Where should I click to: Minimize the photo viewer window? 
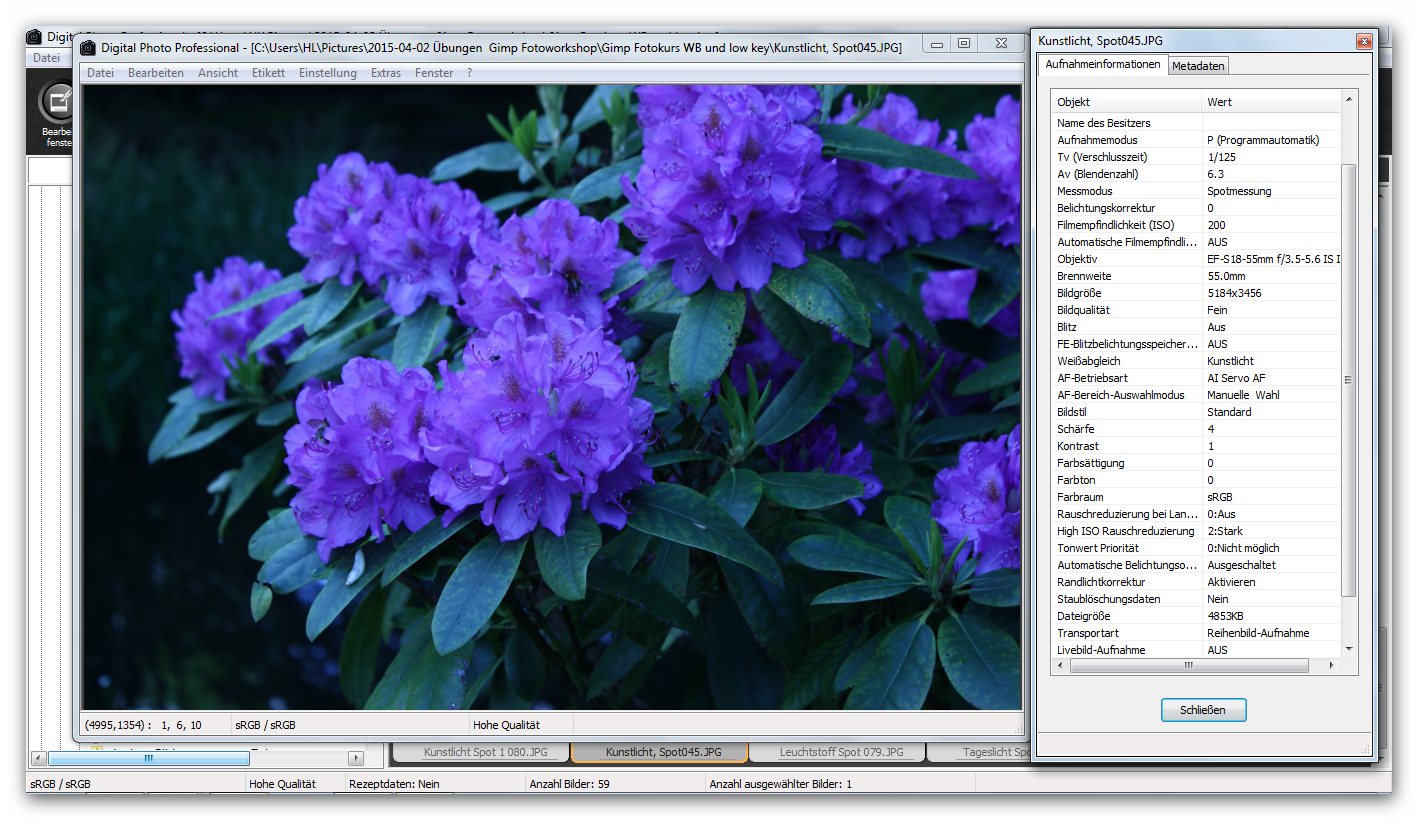[x=936, y=43]
